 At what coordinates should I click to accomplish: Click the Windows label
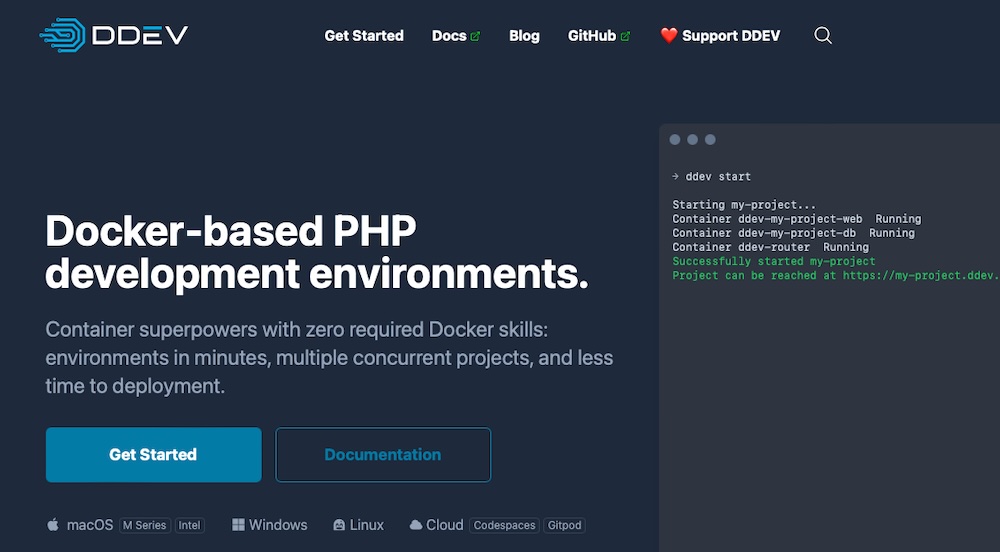278,525
